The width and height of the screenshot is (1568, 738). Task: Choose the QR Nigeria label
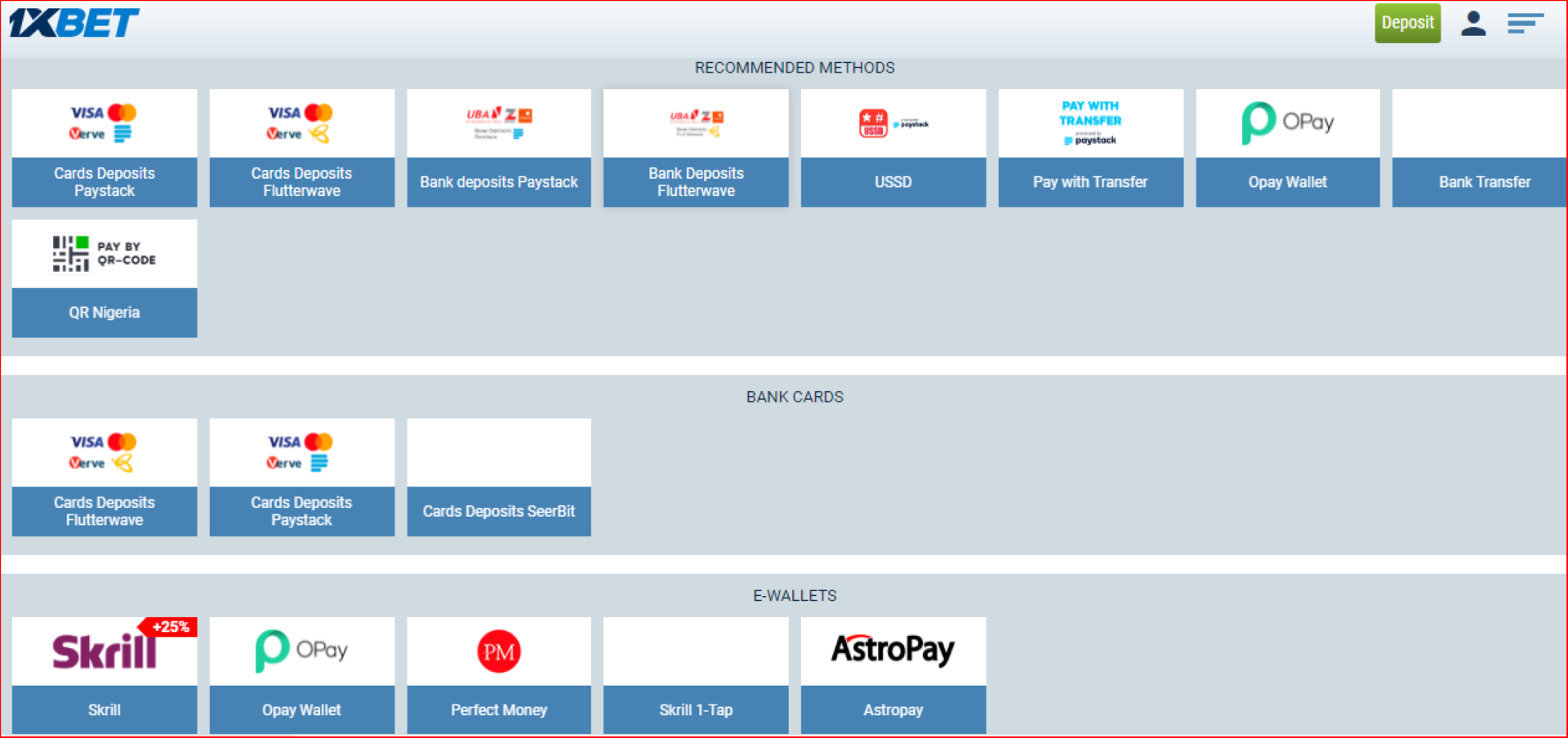tap(105, 313)
